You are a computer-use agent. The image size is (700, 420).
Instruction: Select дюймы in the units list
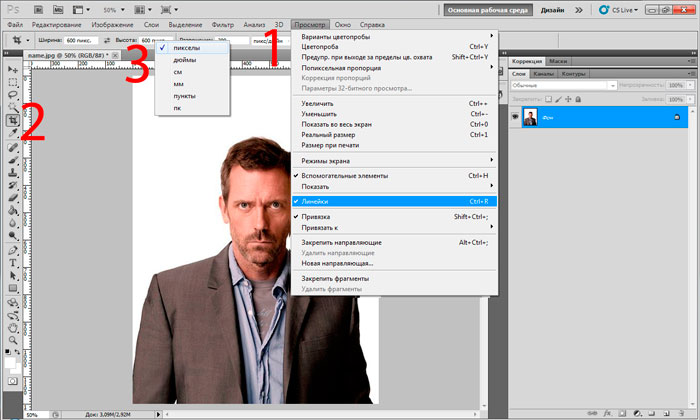(x=192, y=60)
